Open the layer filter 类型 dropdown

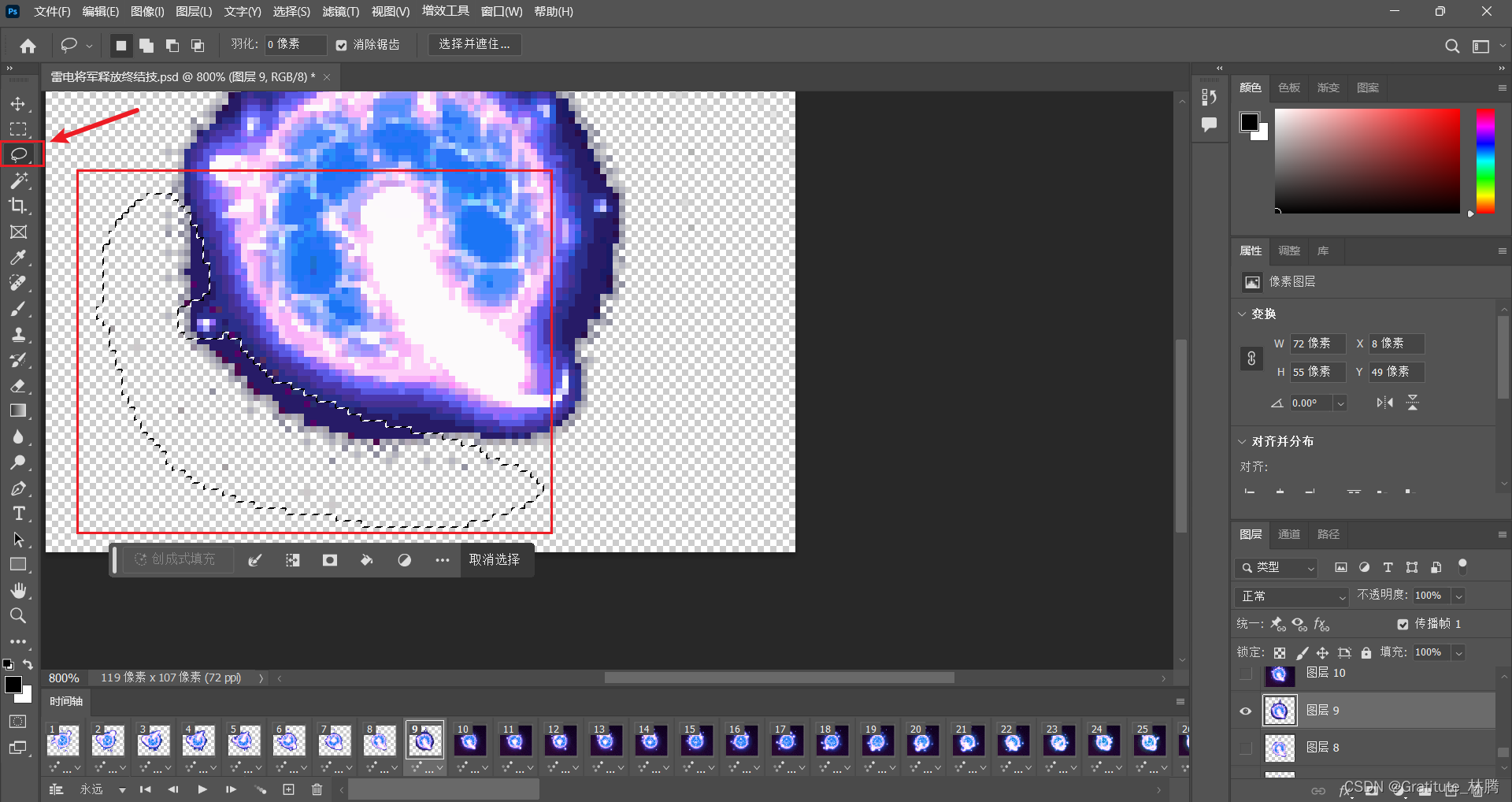(x=1277, y=567)
